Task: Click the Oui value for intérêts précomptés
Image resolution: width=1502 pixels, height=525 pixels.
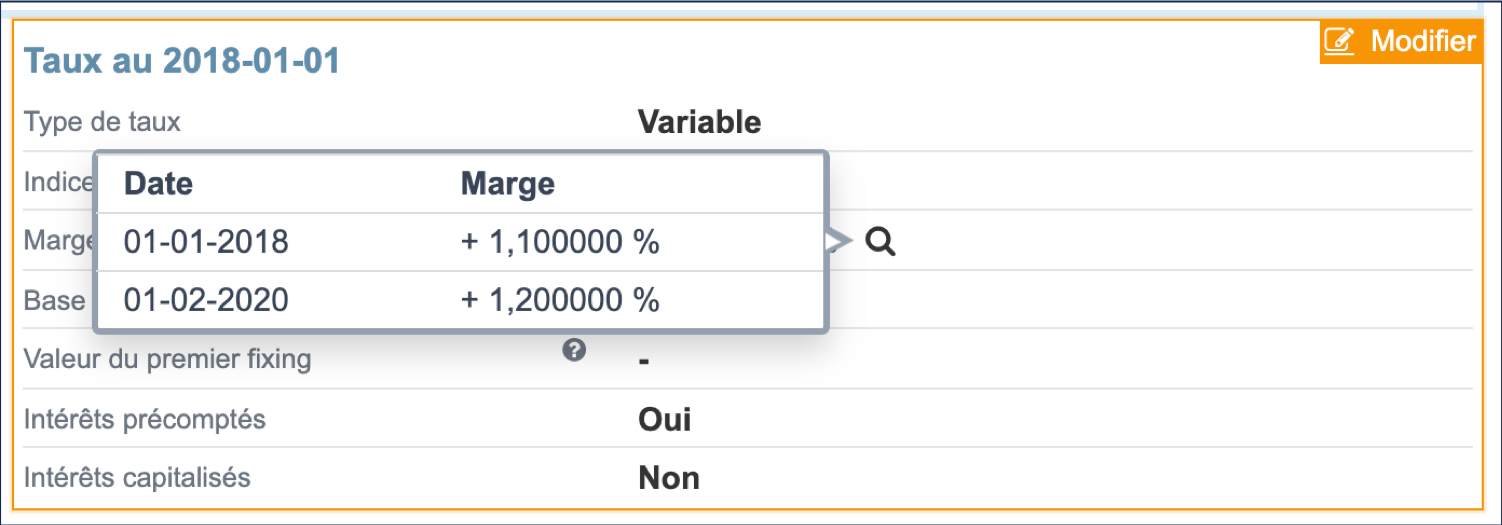Action: (x=664, y=419)
